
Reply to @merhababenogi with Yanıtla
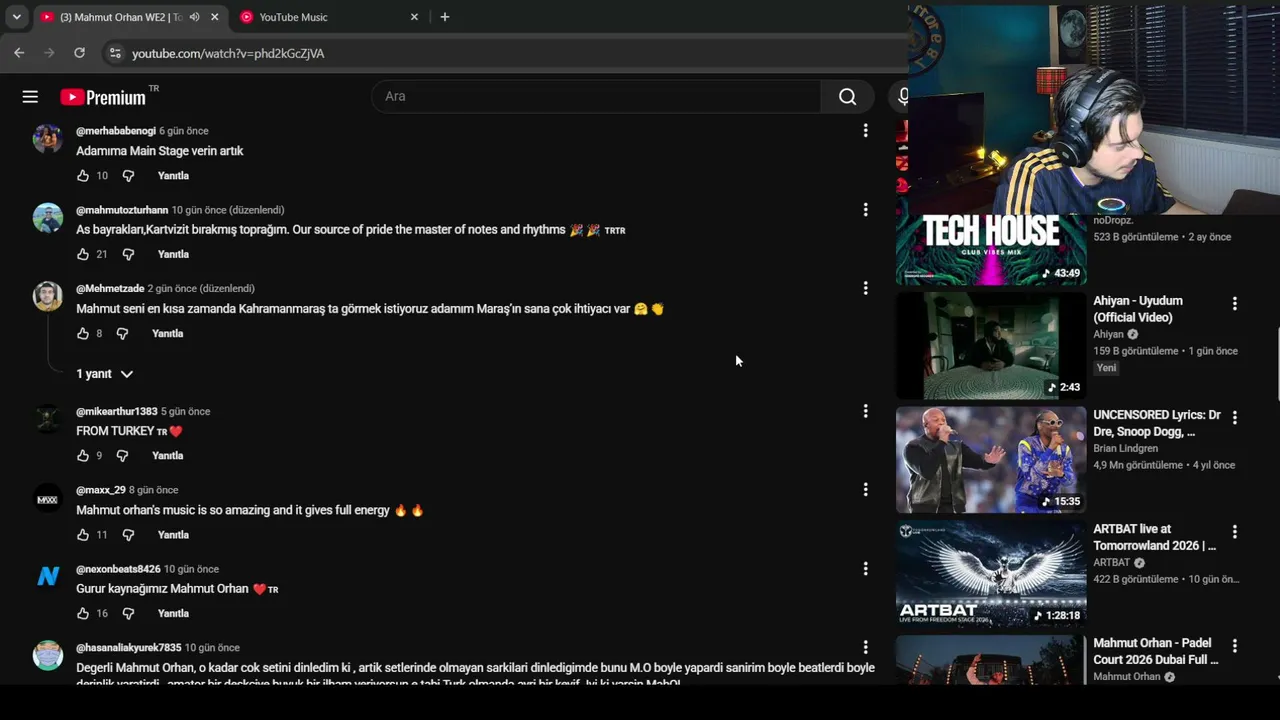click(173, 176)
